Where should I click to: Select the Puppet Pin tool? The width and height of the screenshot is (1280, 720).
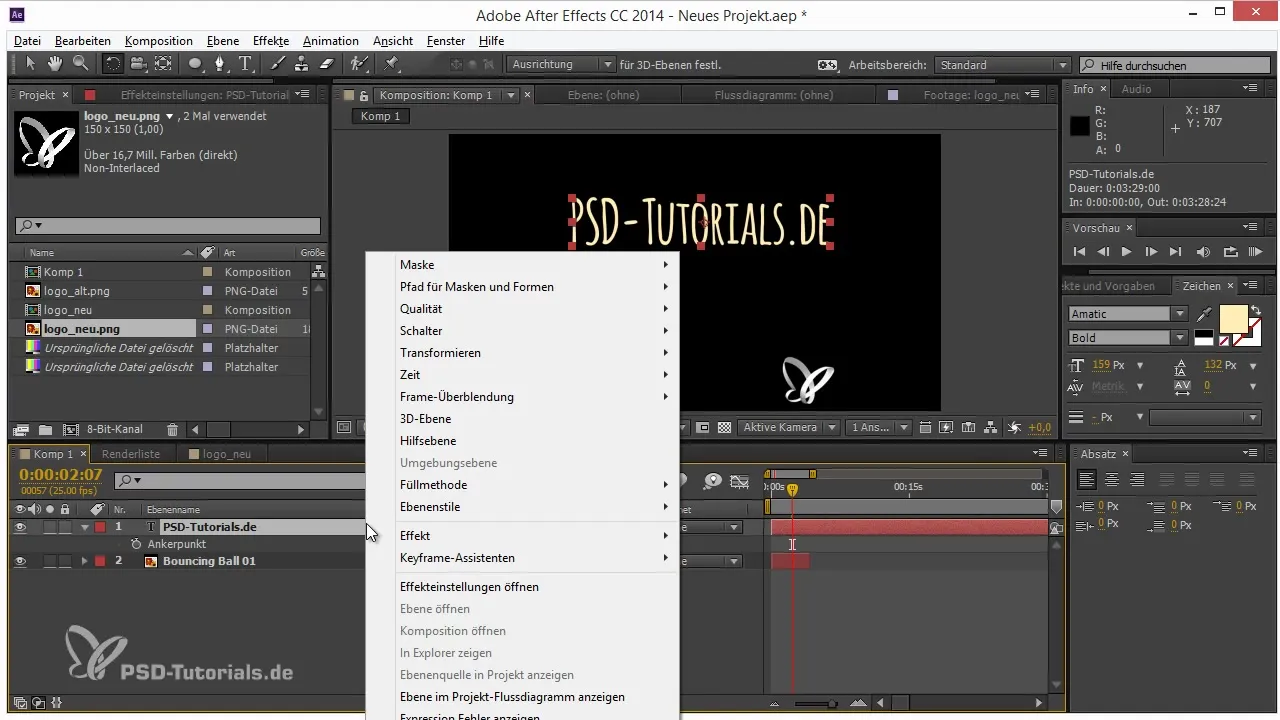(x=391, y=64)
